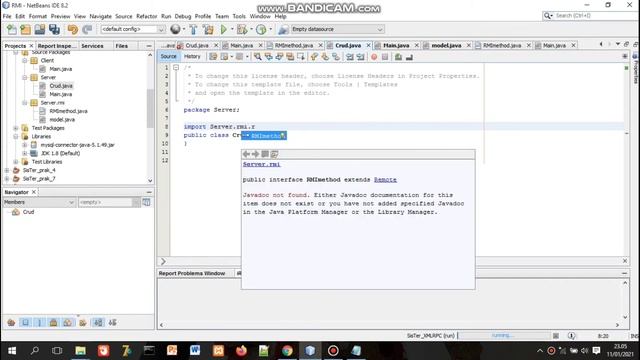Toggle Show Fields filter in Navigator
This screenshot has height=360, width=640.
coord(25,322)
